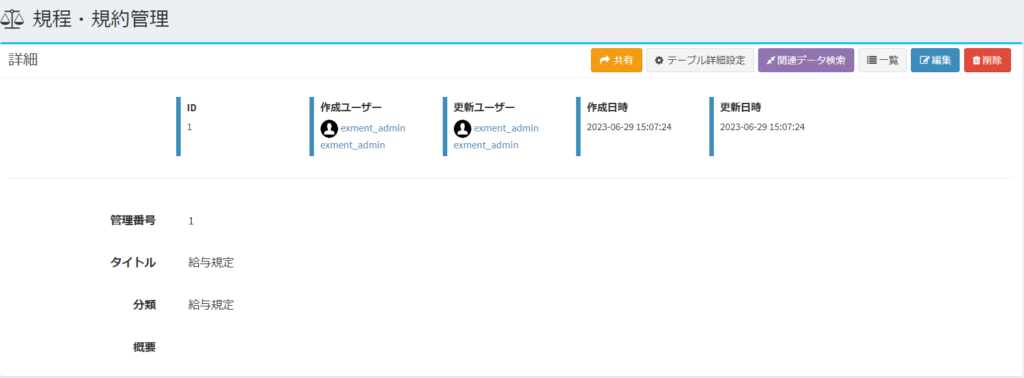1024x378 pixels.
Task: Open テーブル詳細設定 table settings
Action: pyautogui.click(x=700, y=60)
